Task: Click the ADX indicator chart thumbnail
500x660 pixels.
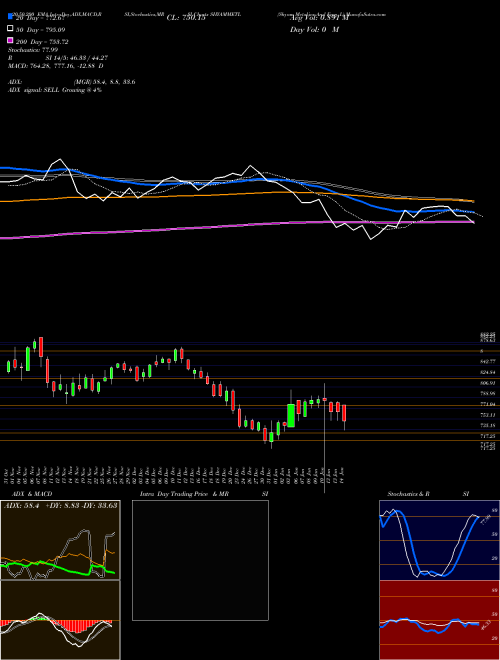Action: 60,540
